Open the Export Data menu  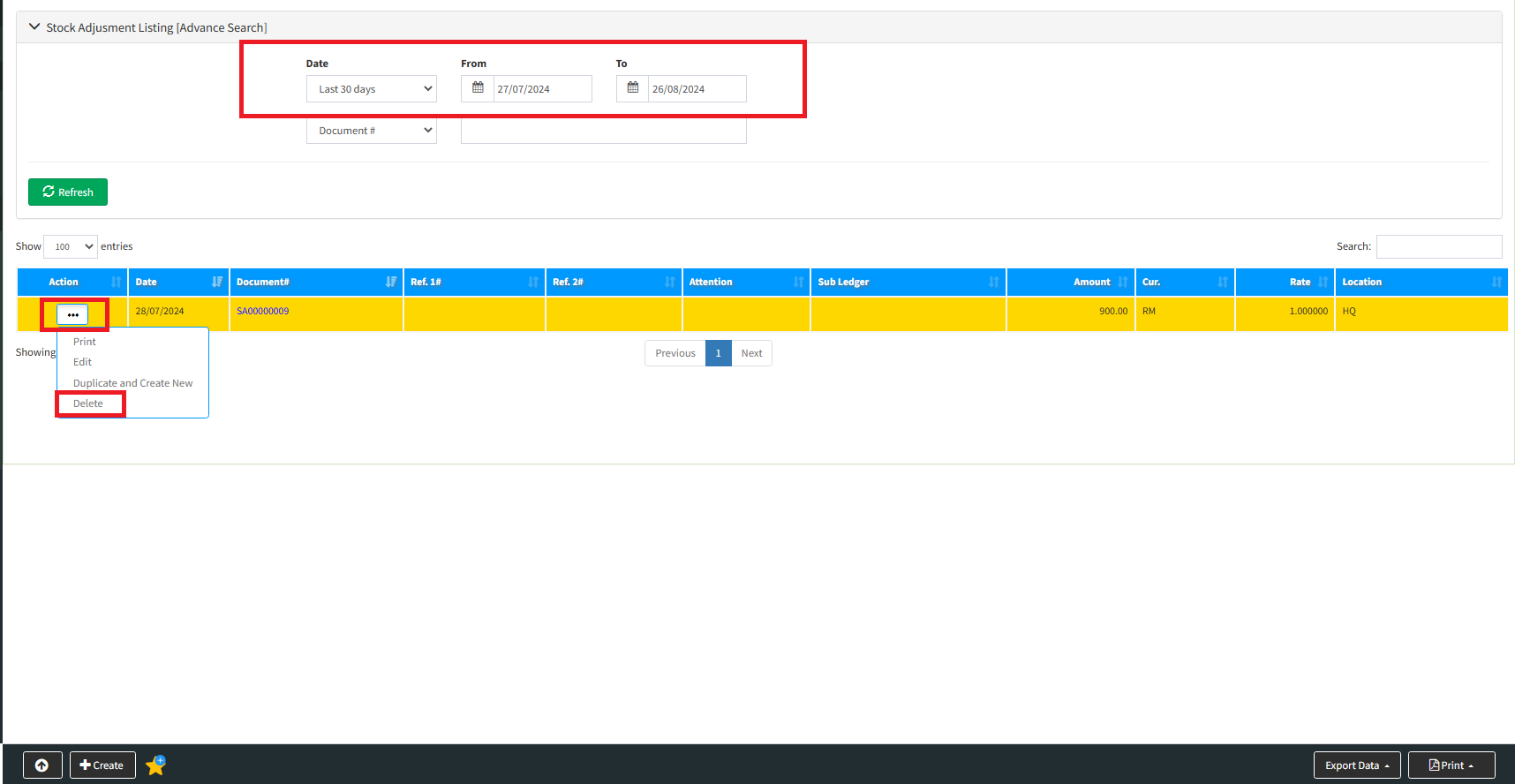[x=1356, y=765]
